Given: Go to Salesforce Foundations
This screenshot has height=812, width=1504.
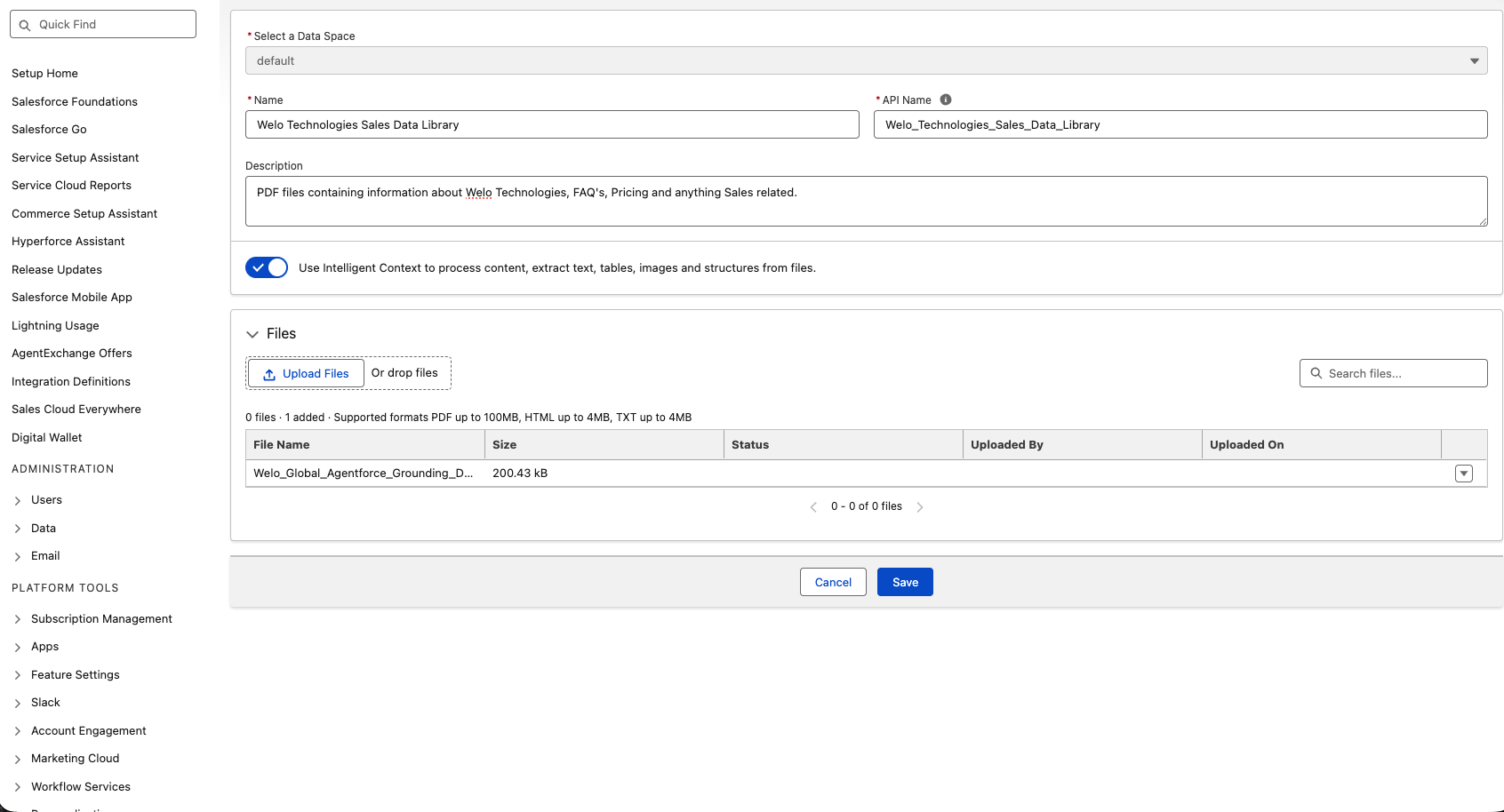Looking at the screenshot, I should tap(75, 102).
